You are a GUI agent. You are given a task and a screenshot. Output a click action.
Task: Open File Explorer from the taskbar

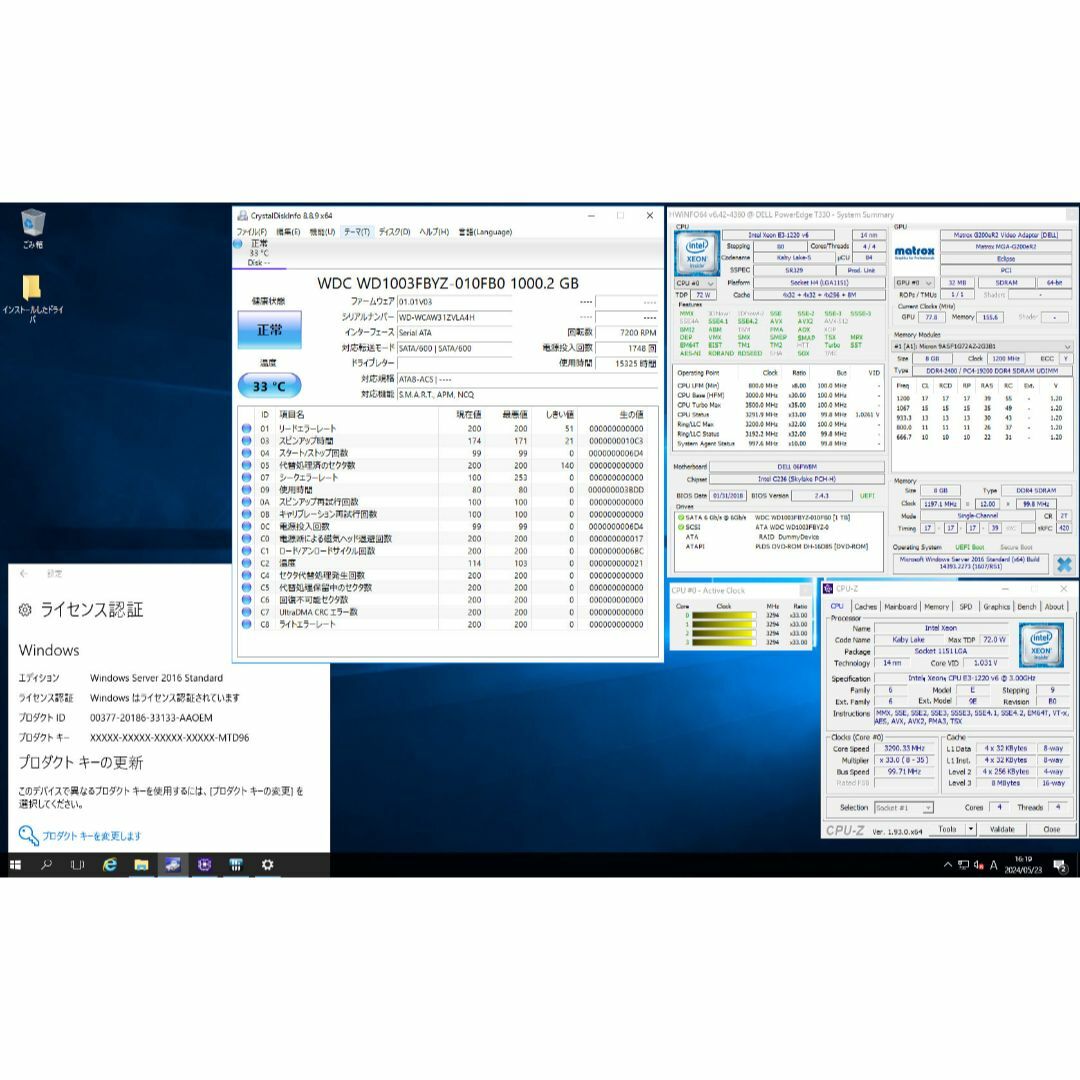(x=141, y=864)
